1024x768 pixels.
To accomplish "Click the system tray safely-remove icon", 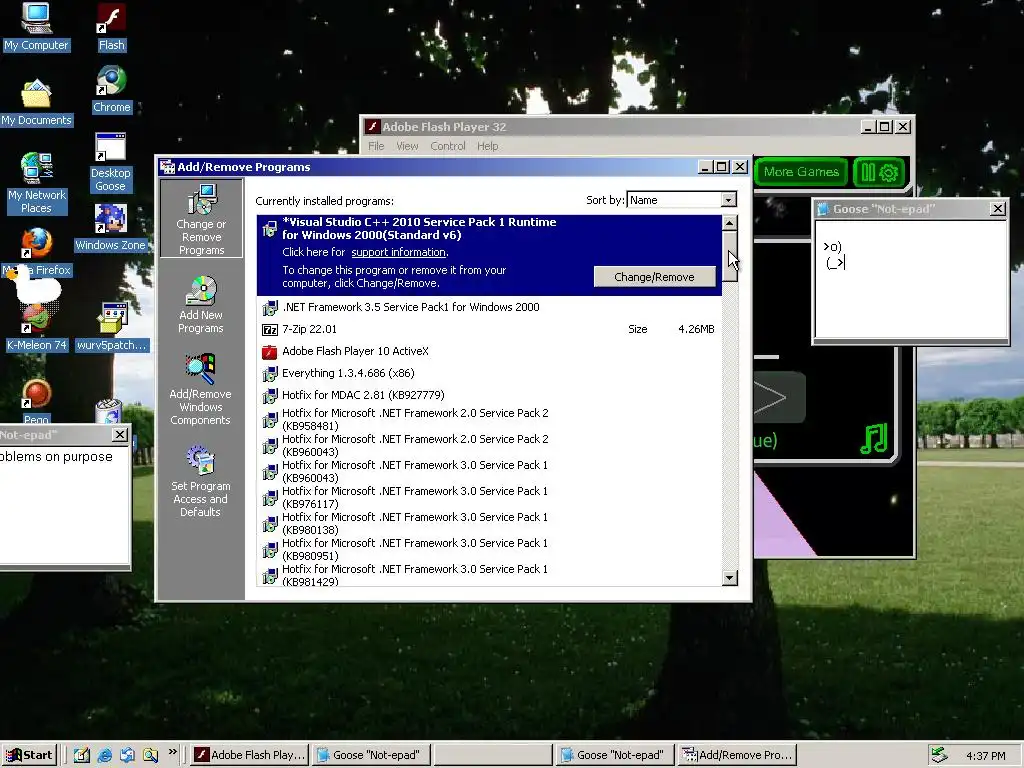I will pos(938,755).
